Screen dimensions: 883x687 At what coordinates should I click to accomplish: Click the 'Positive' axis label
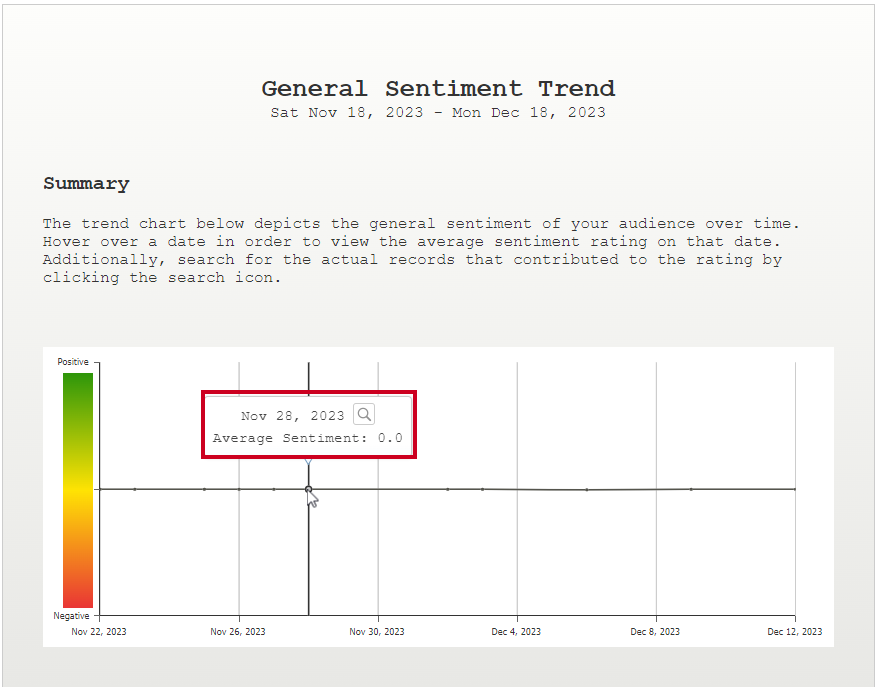(x=73, y=362)
